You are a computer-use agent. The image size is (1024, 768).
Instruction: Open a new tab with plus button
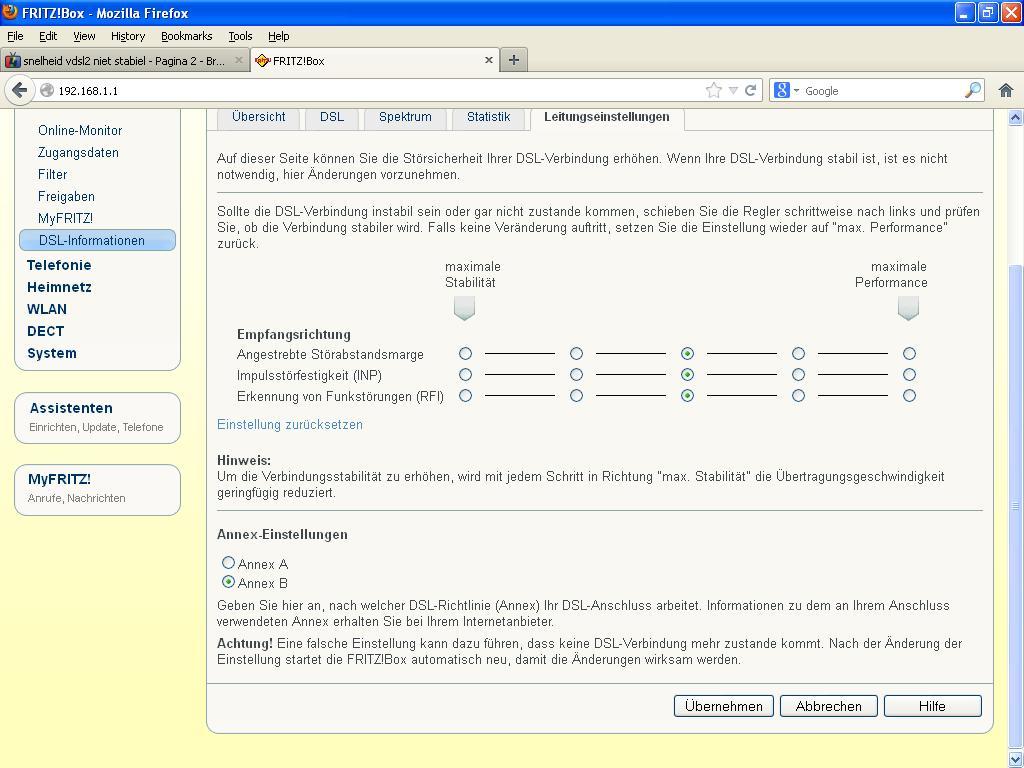click(513, 60)
